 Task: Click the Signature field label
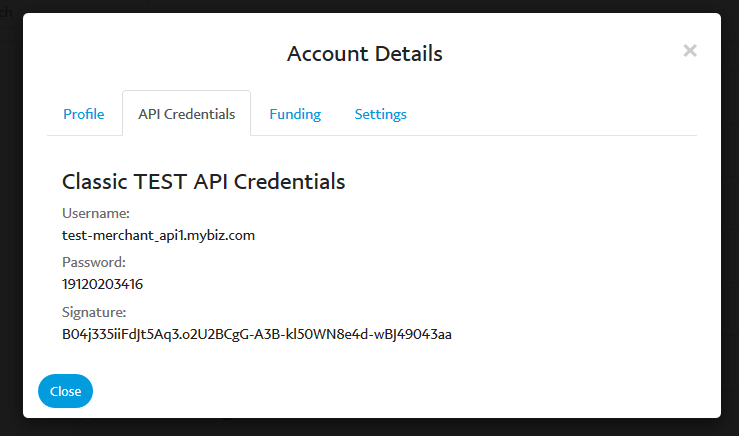click(94, 312)
